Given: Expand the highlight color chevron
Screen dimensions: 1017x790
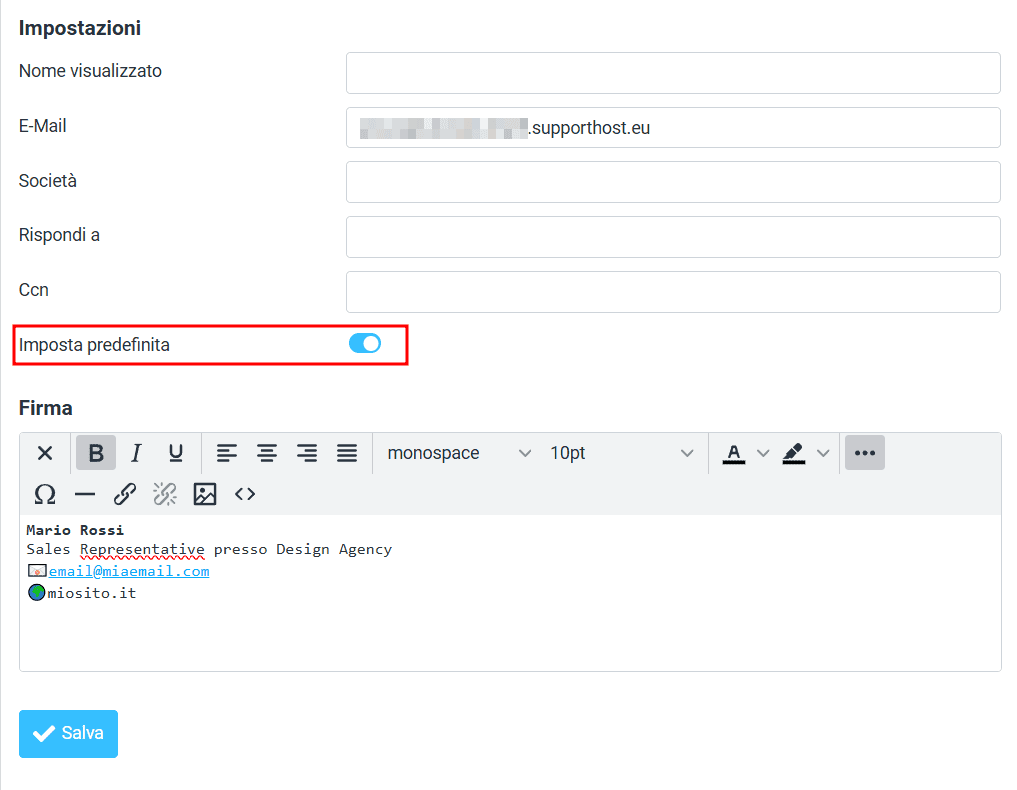Looking at the screenshot, I should [823, 453].
